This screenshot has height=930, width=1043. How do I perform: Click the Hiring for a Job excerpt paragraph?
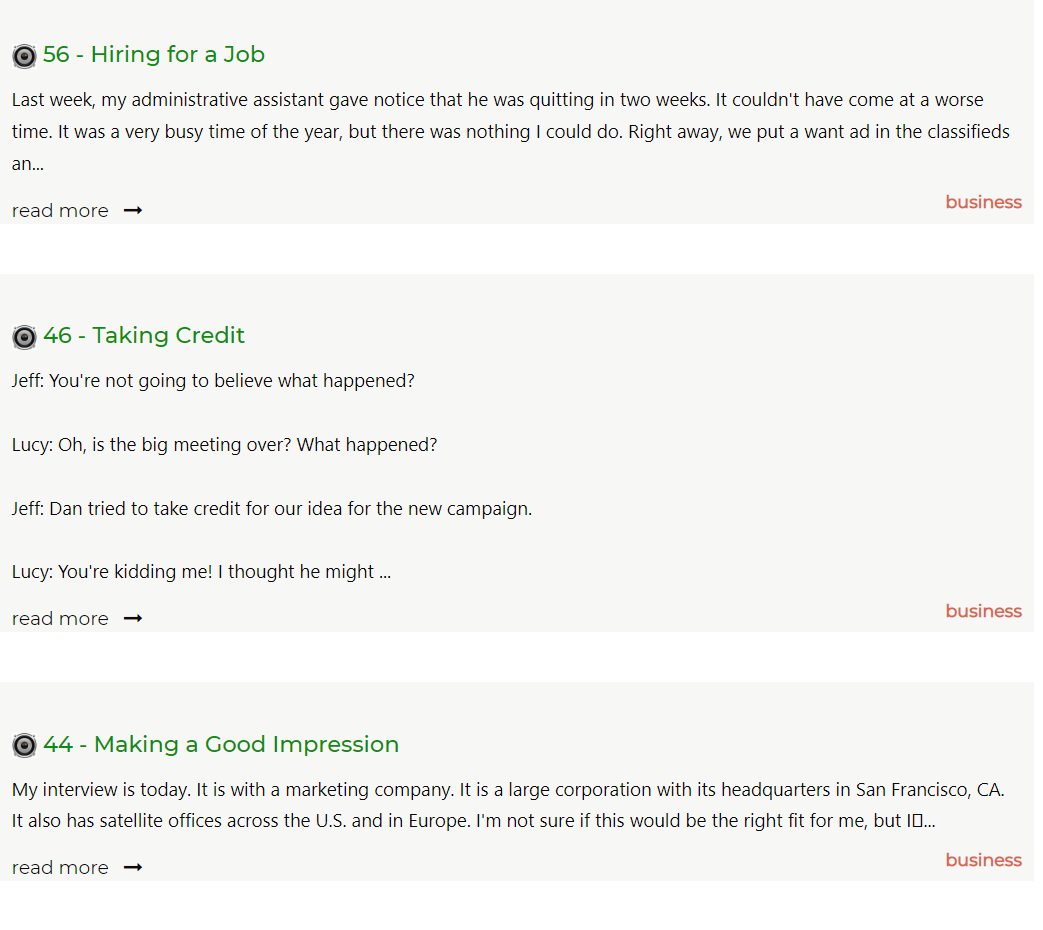point(511,132)
